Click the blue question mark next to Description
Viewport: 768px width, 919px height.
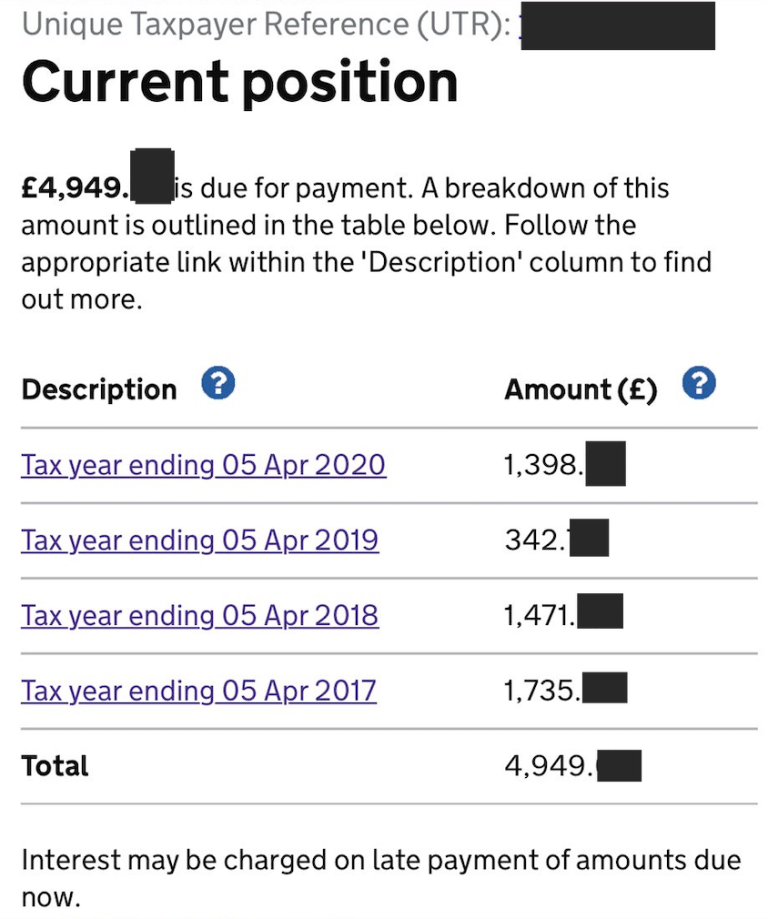[x=216, y=383]
